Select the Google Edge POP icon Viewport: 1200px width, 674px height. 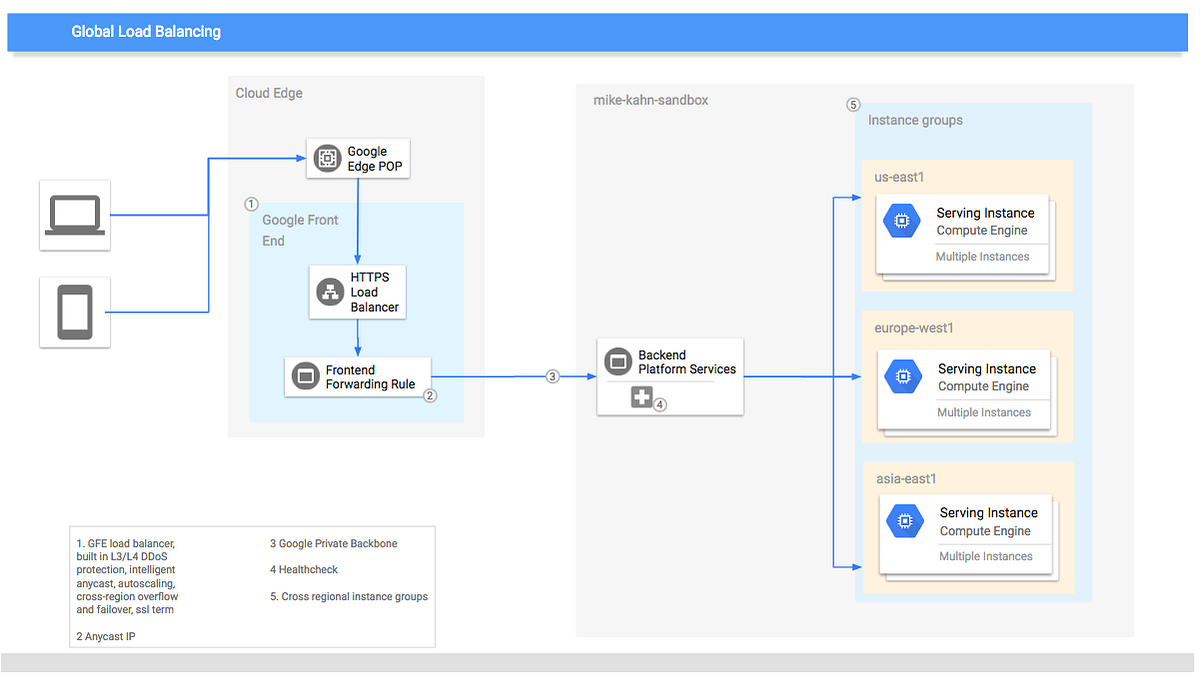[326, 158]
